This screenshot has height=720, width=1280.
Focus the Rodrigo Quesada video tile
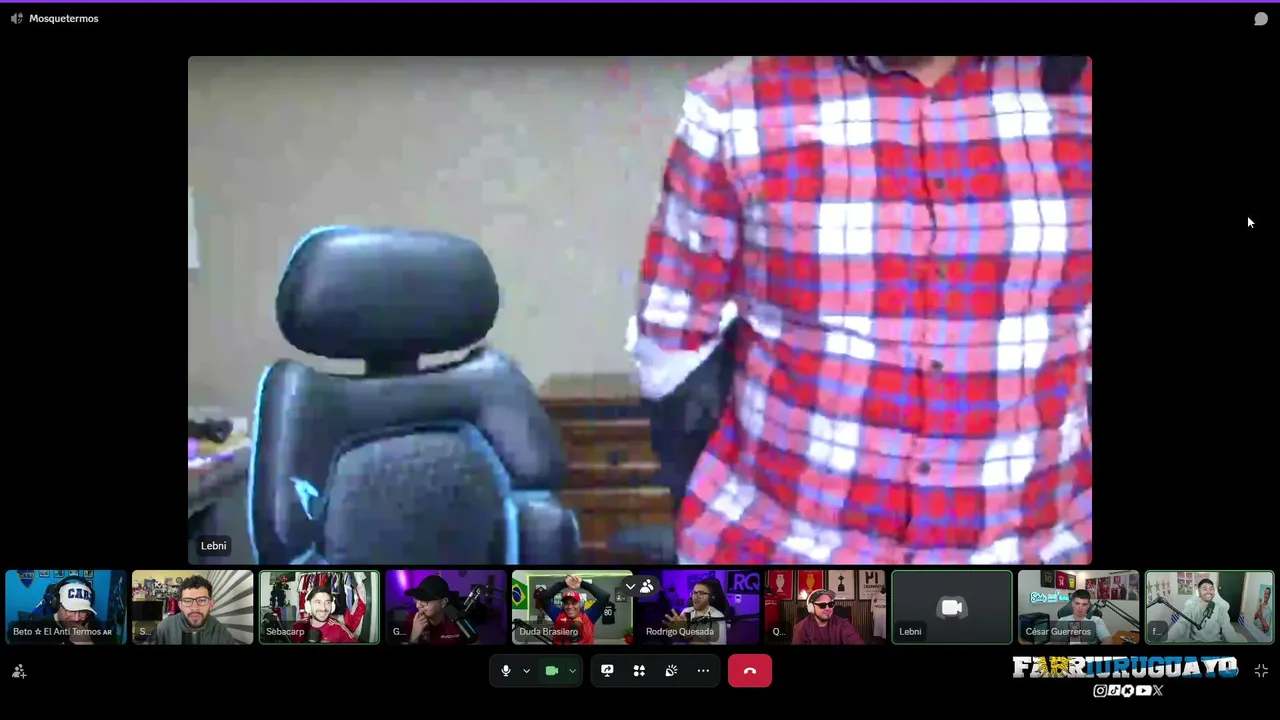699,607
